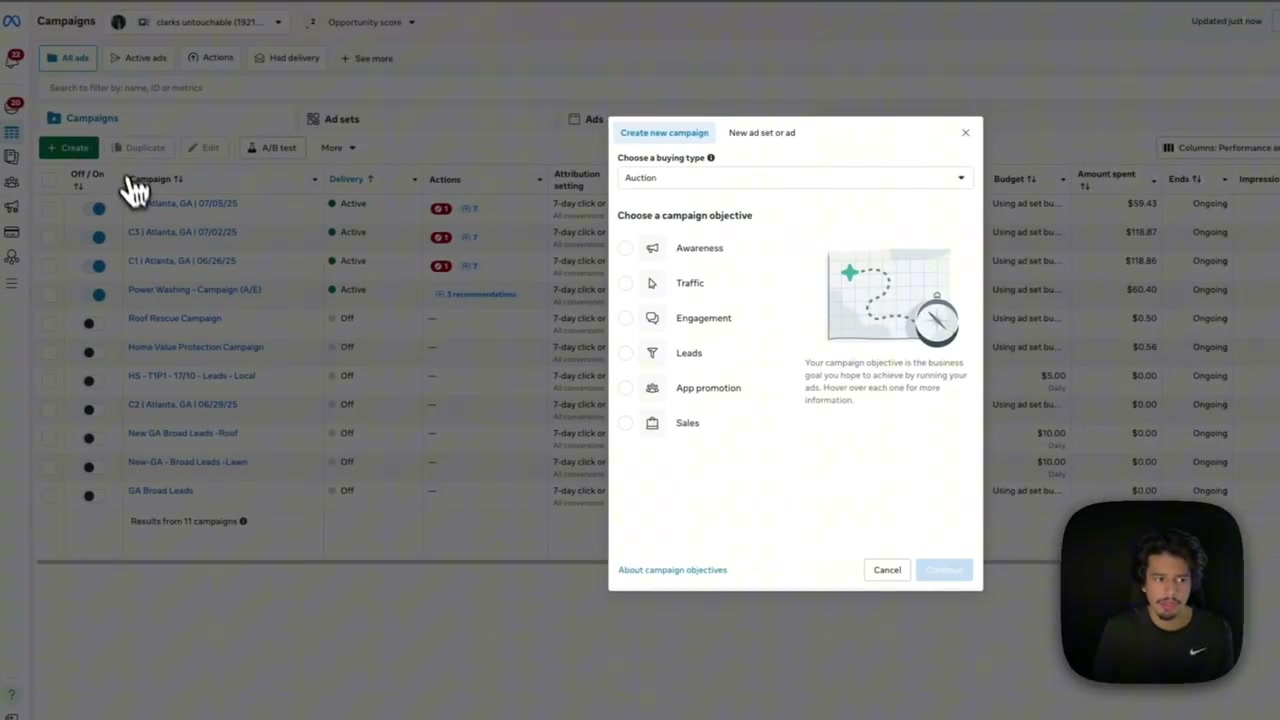
Task: Select the Sales objective radio button
Action: (626, 423)
